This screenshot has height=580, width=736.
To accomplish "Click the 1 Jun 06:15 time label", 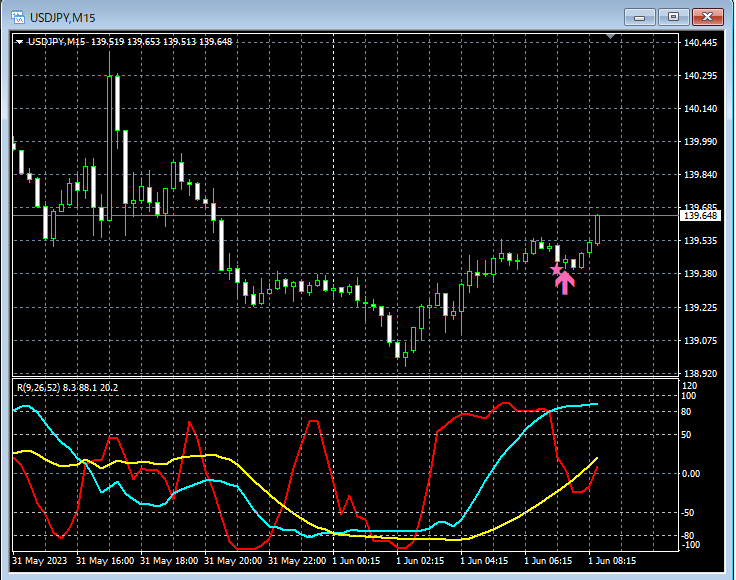I will click(548, 561).
